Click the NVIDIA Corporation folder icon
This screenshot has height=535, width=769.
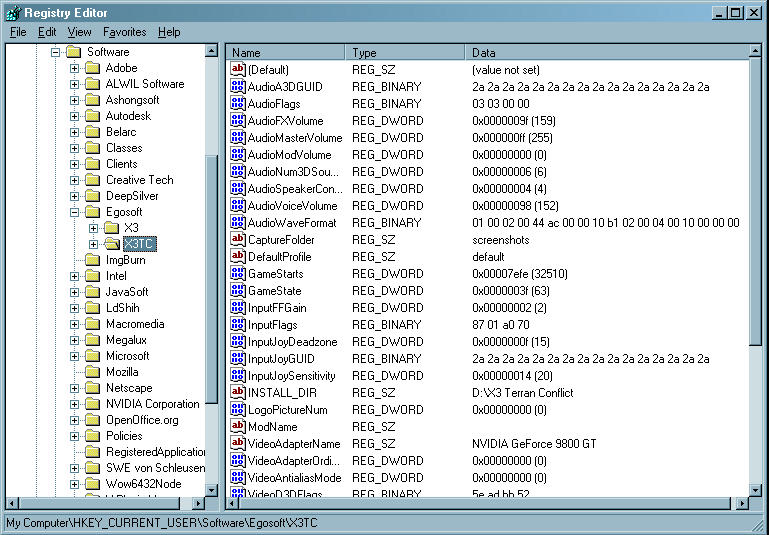click(92, 404)
